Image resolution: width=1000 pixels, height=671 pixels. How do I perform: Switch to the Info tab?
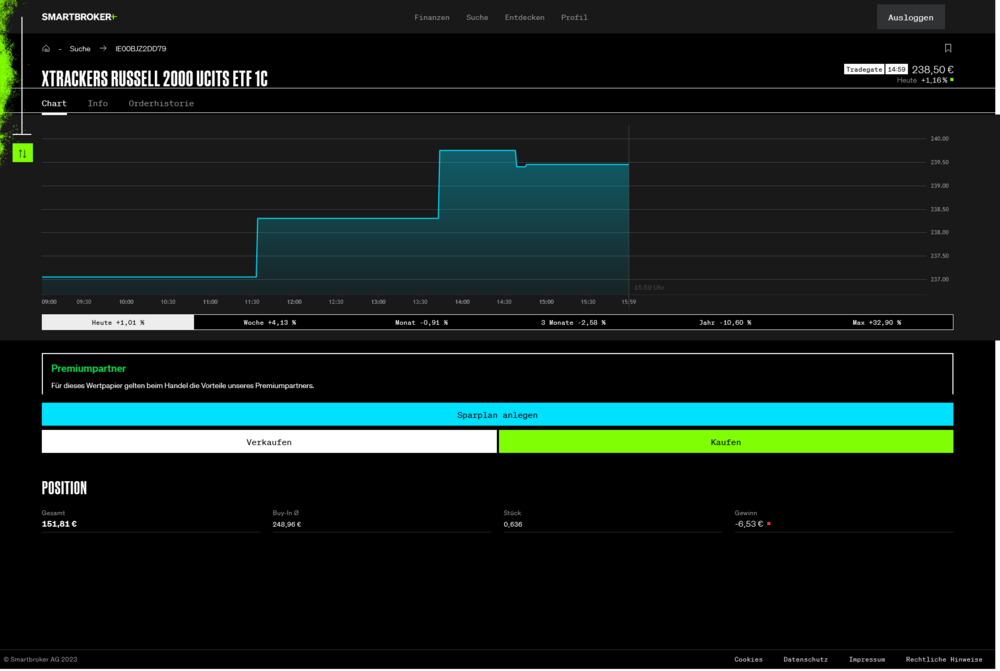point(97,103)
